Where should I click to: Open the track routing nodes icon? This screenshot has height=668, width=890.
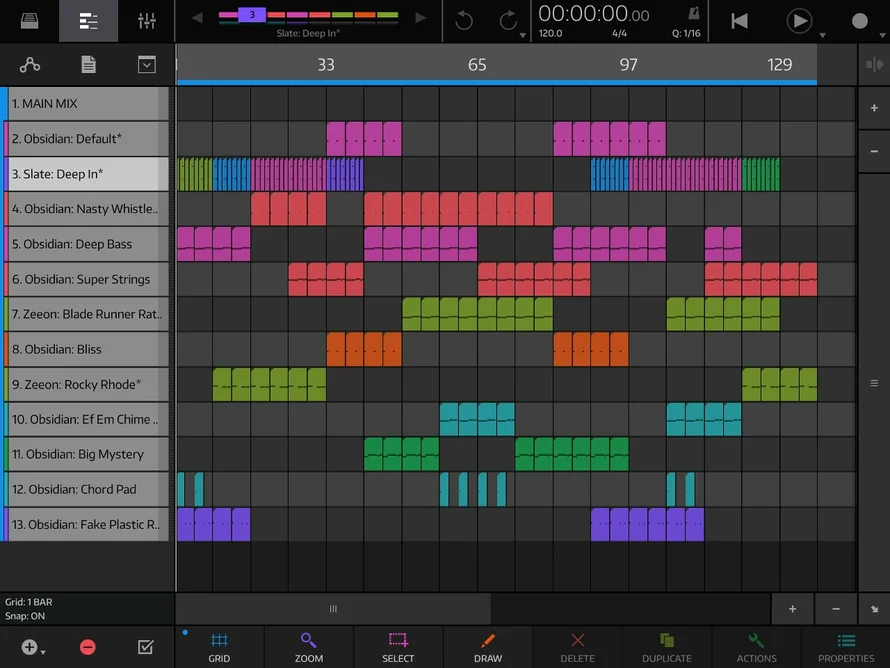[x=30, y=65]
